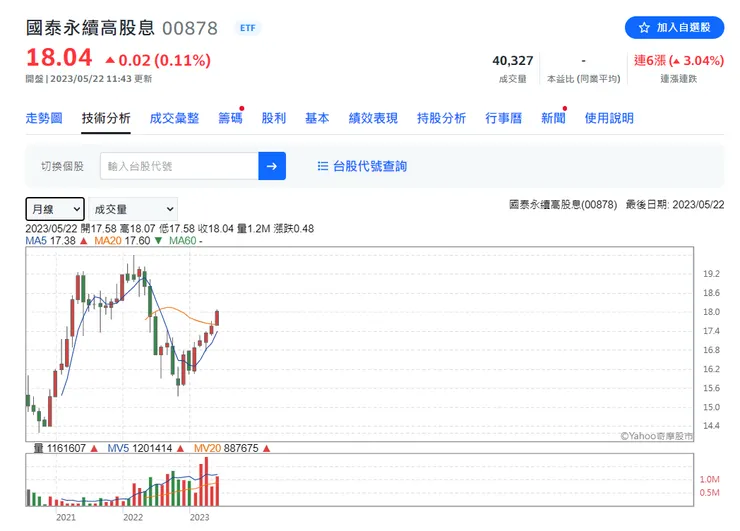This screenshot has width=740, height=531.
Task: Click the ETF badge next to 00878
Action: point(248,28)
